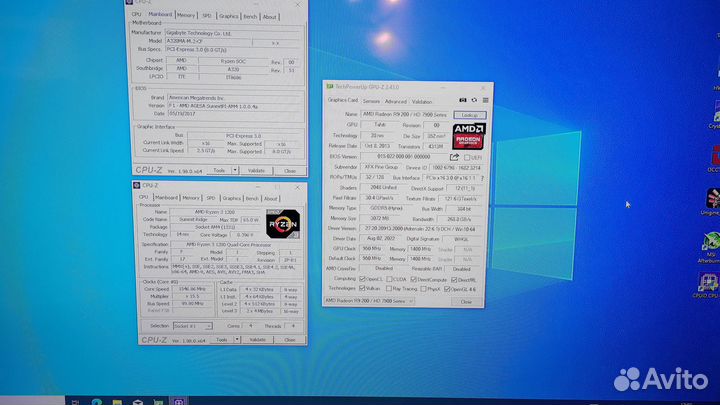Click the GPU-Z screenshot camera icon
This screenshot has height=405, width=720.
coord(462,100)
